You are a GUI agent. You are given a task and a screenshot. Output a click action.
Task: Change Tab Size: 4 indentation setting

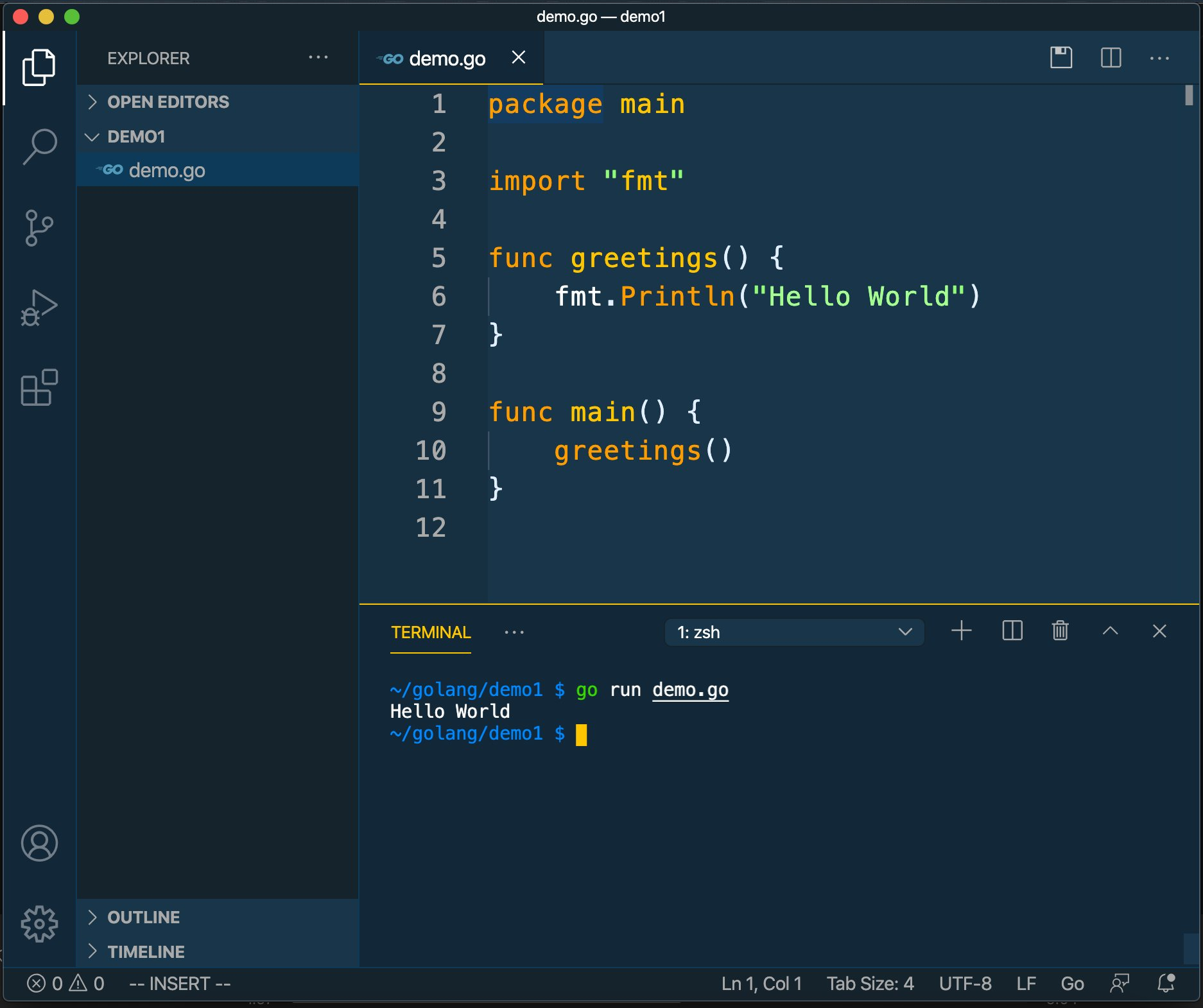[870, 984]
